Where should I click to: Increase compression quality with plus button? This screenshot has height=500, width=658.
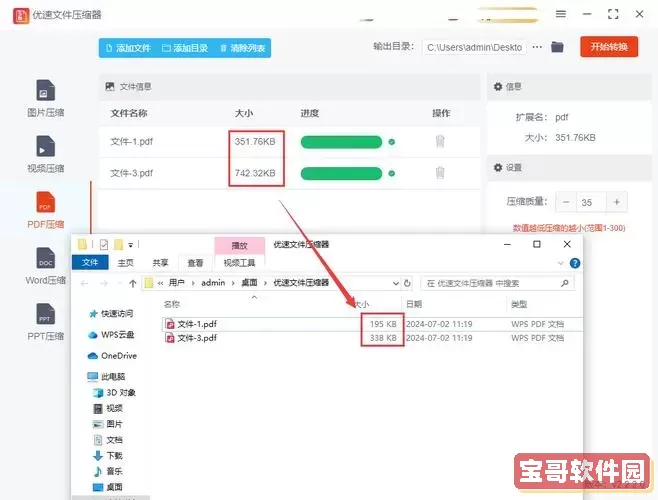click(616, 202)
